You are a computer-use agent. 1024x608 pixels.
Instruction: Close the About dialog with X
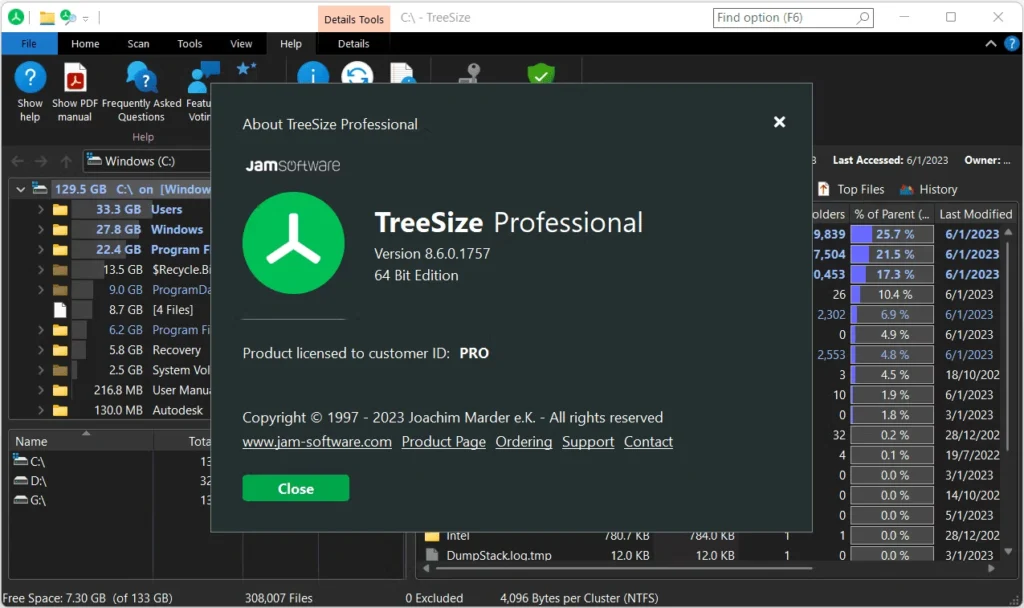[x=779, y=122]
